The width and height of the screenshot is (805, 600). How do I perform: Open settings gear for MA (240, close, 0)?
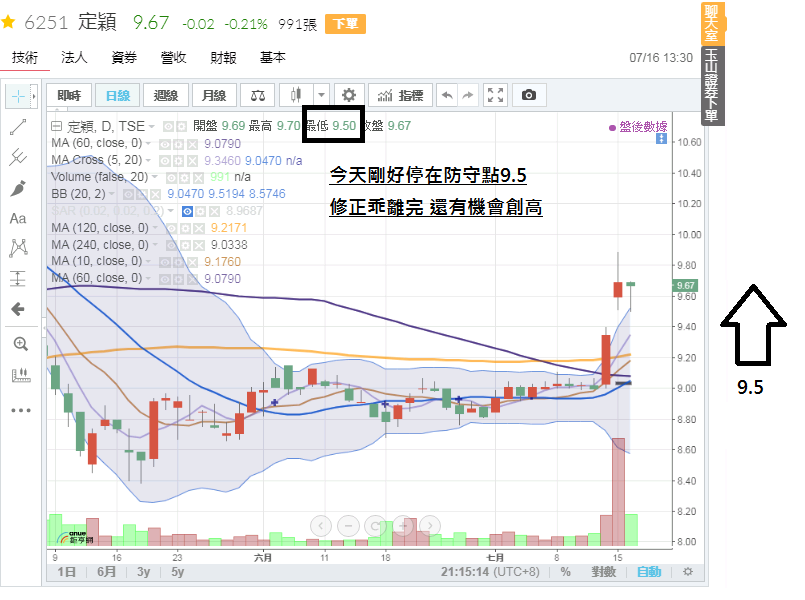[x=185, y=245]
